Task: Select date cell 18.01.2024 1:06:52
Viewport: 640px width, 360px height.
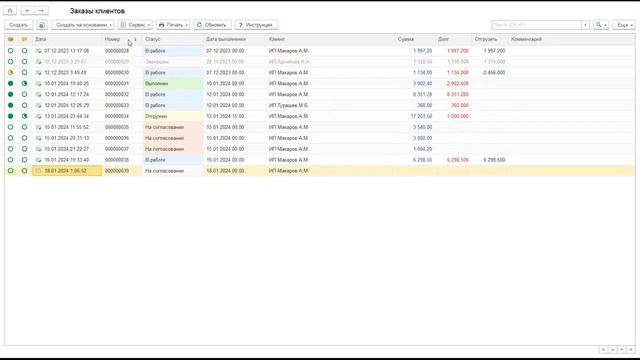Action: point(67,171)
